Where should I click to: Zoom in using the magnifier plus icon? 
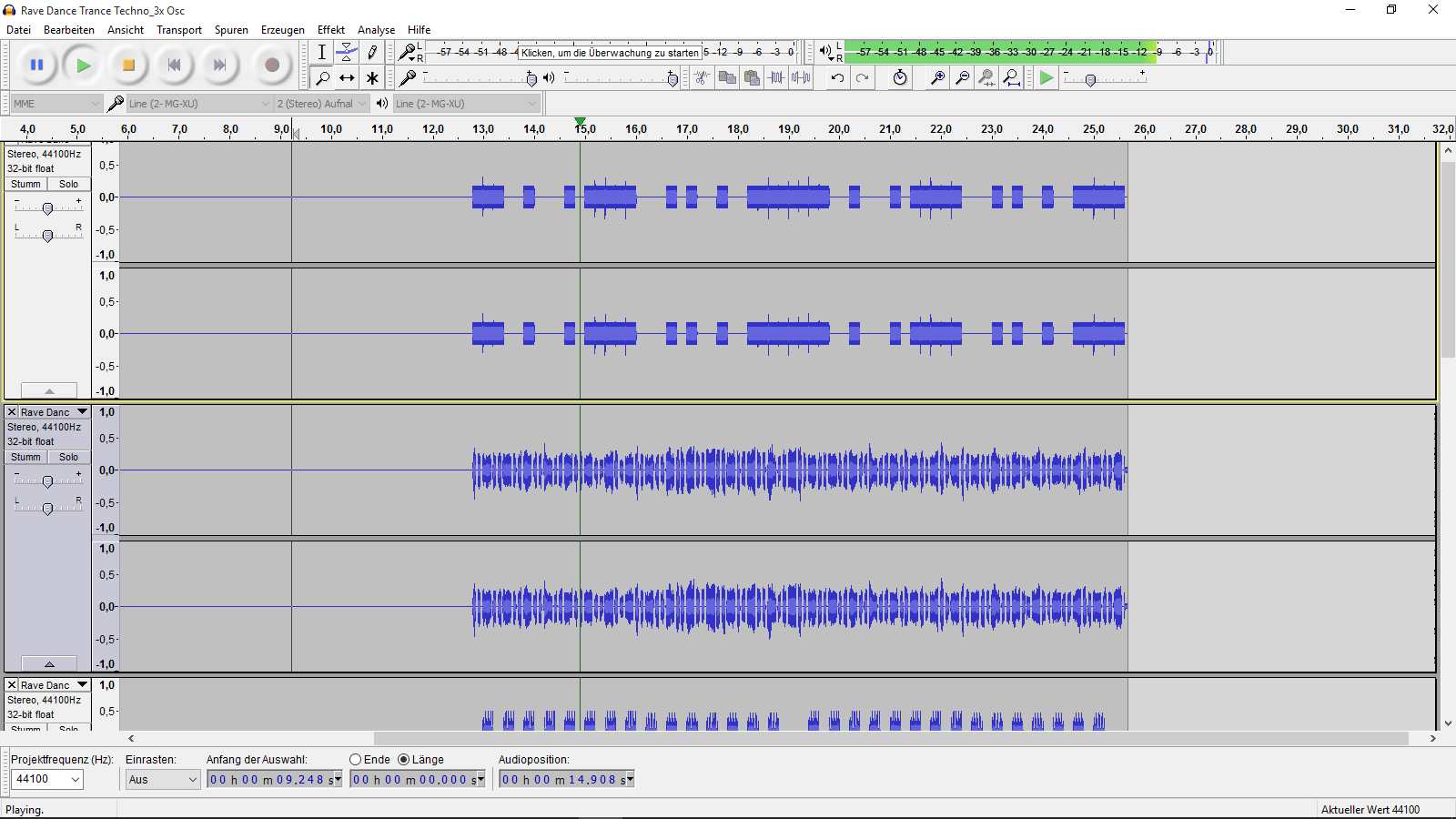click(936, 78)
